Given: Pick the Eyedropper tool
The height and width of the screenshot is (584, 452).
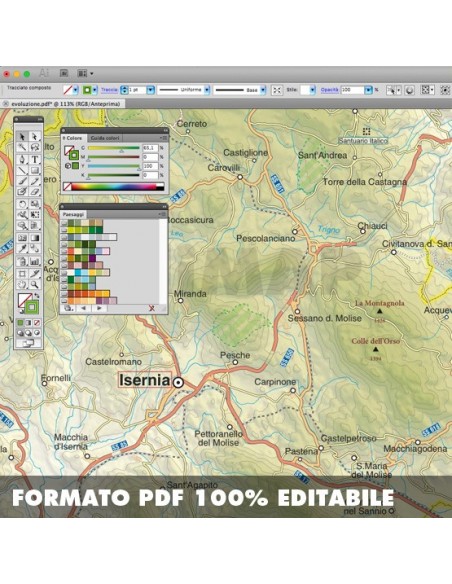Looking at the screenshot, I should coord(22,248).
